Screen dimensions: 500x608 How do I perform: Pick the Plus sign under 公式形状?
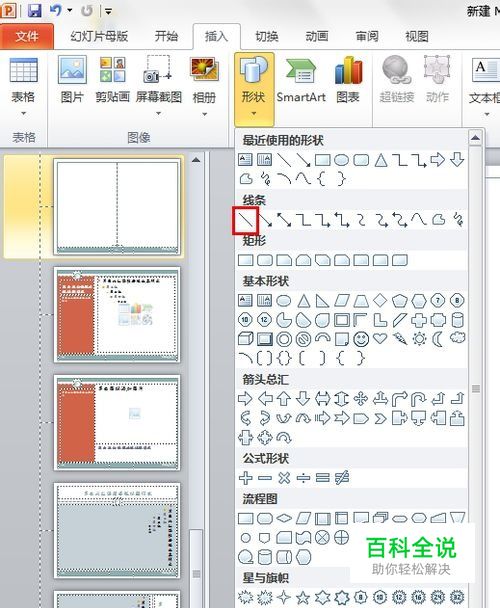click(246, 478)
